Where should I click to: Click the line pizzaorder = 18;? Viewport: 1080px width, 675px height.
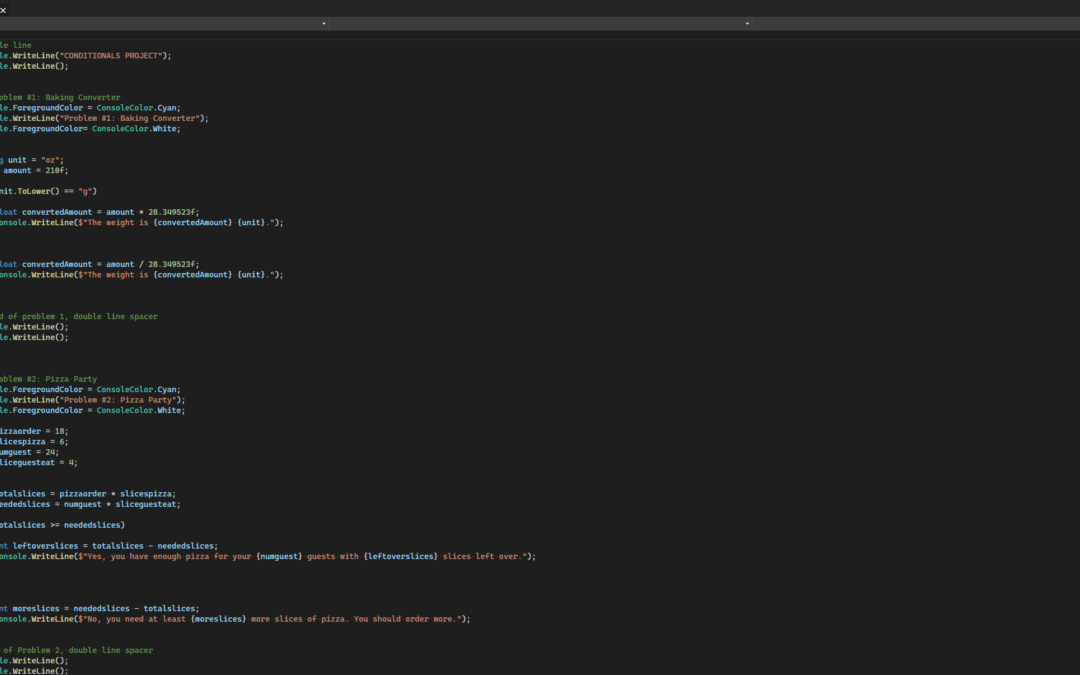pyautogui.click(x=34, y=432)
